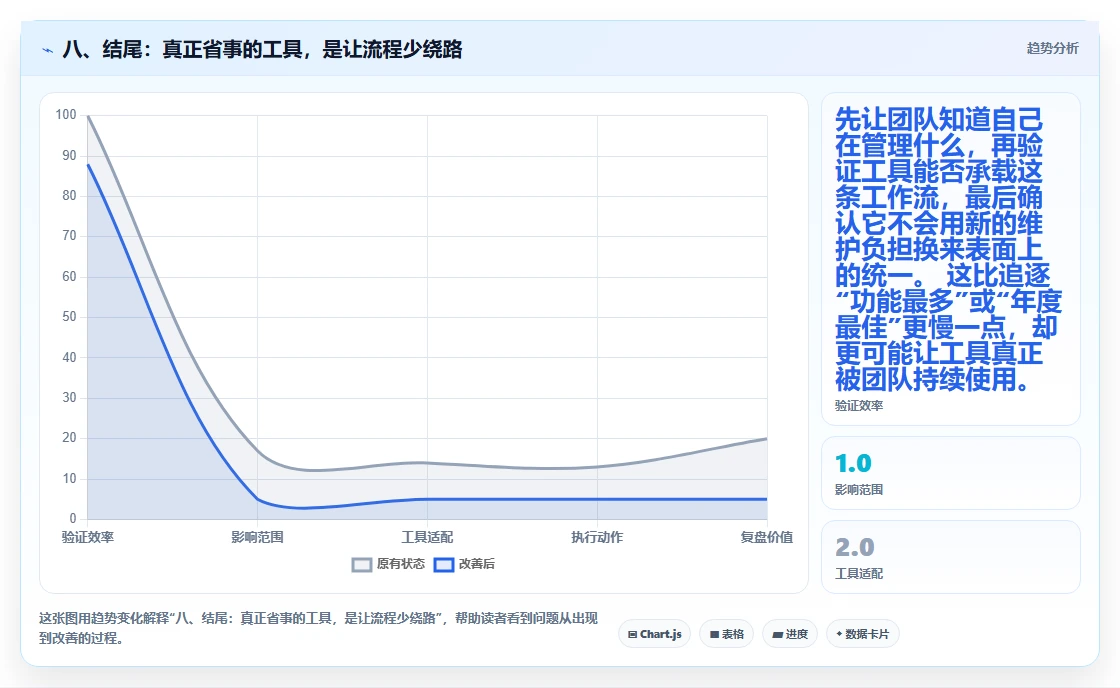Click the 影响范围 x-axis label
The height and width of the screenshot is (688, 1120).
[x=257, y=537]
